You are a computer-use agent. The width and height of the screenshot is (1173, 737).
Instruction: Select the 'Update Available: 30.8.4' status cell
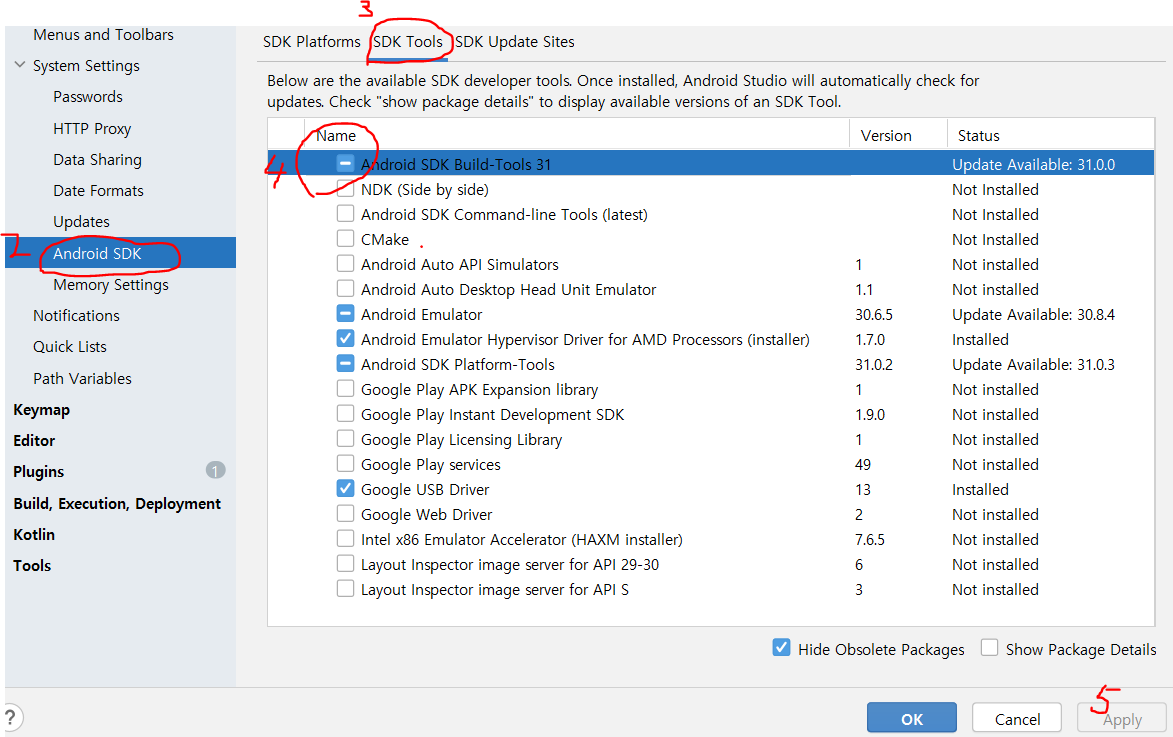pyautogui.click(x=1033, y=314)
